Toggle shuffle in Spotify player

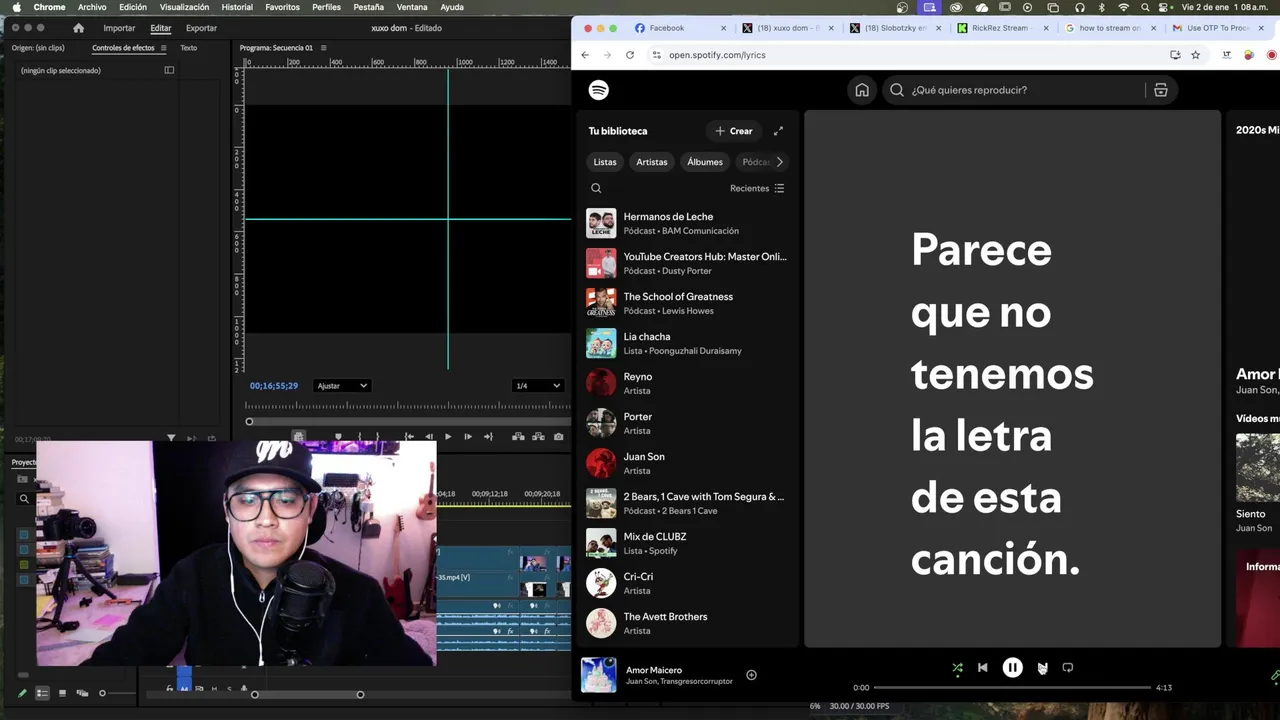(x=957, y=667)
